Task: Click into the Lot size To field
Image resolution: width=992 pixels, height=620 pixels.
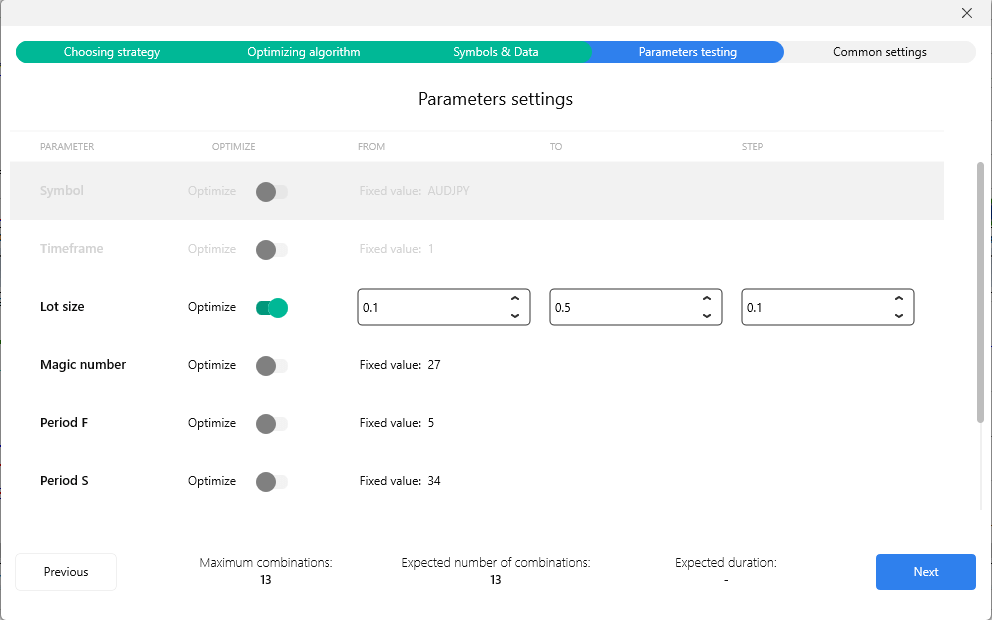Action: click(620, 308)
